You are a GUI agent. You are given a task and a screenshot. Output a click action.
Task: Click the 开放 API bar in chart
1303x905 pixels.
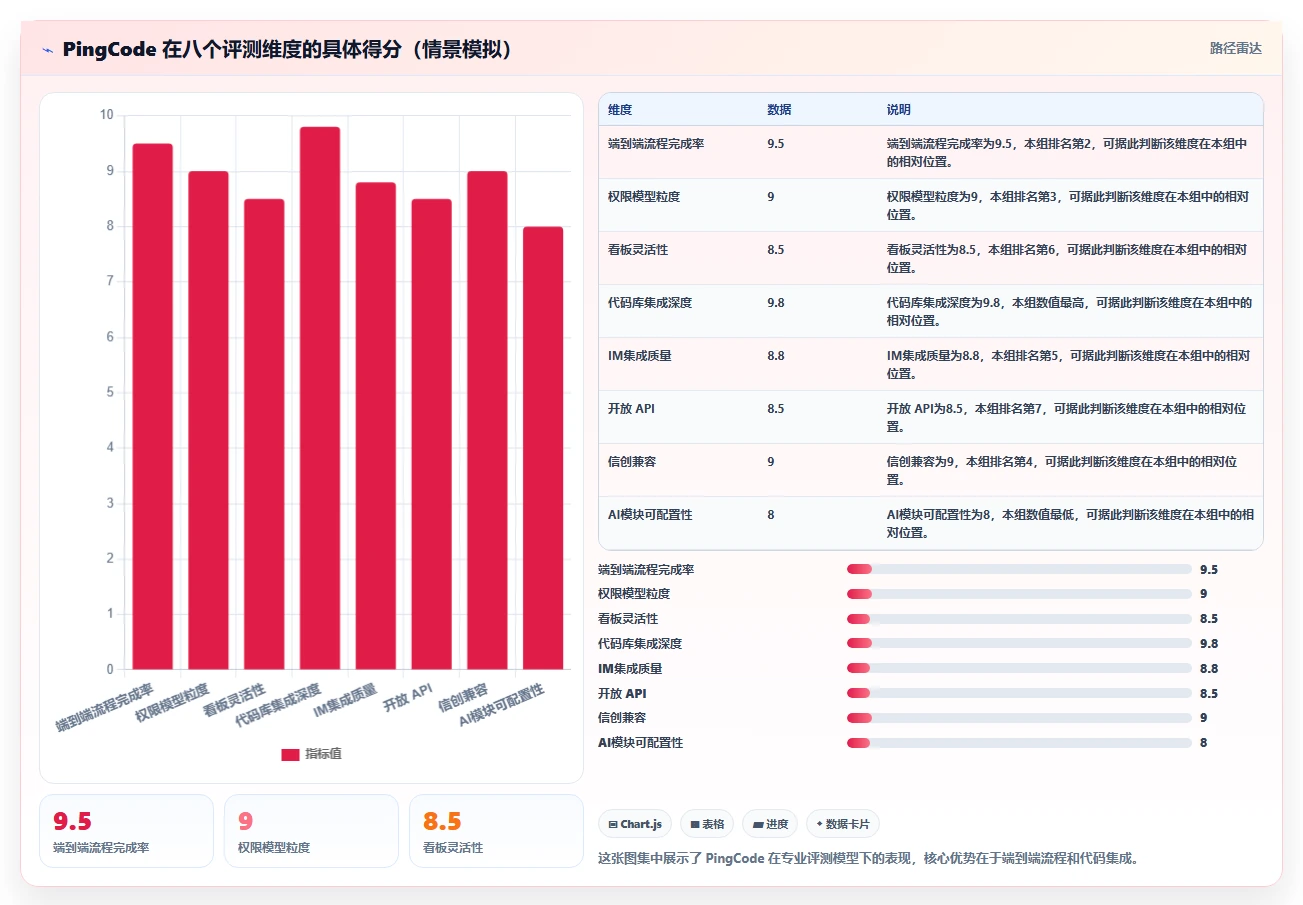431,434
